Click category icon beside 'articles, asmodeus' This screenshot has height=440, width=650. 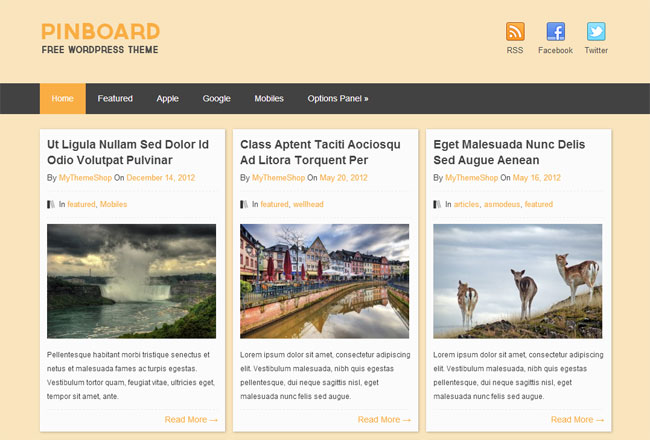[x=437, y=204]
